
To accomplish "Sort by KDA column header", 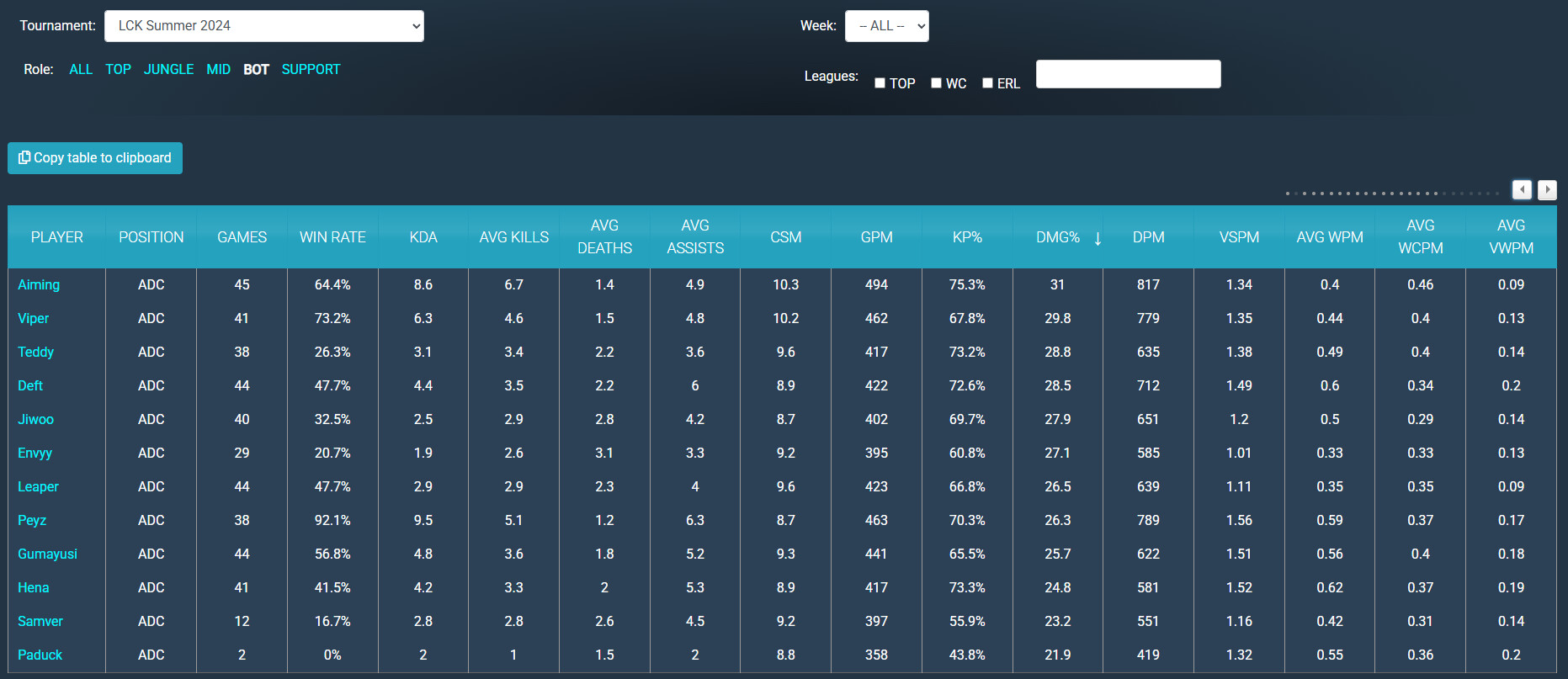I will pos(423,237).
